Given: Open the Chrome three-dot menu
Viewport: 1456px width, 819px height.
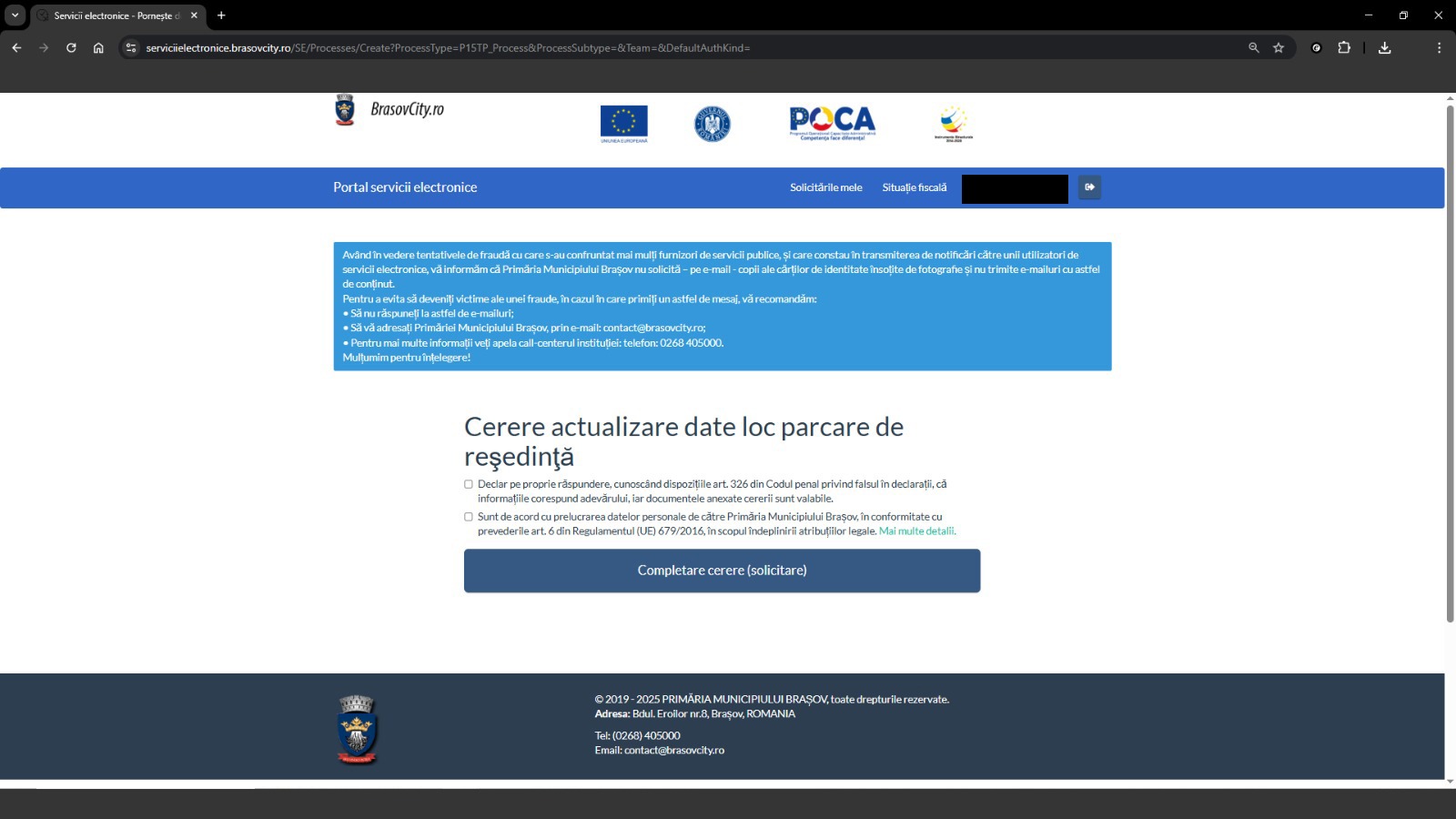Looking at the screenshot, I should 1439,48.
